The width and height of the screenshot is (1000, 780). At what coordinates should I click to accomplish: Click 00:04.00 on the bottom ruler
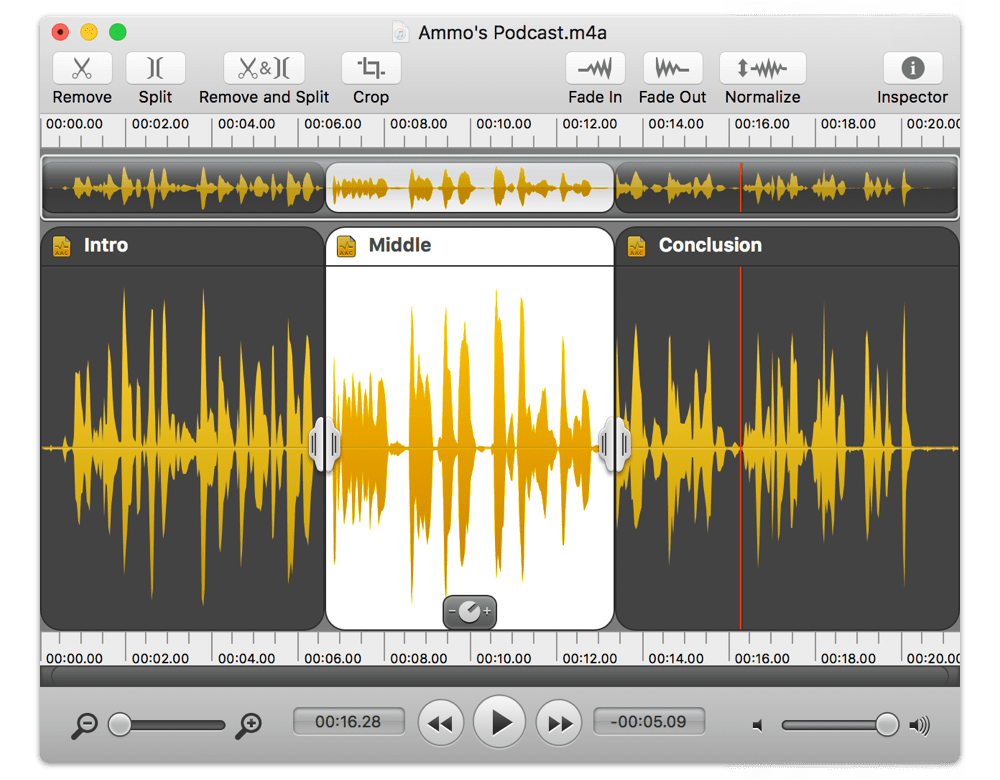click(247, 658)
